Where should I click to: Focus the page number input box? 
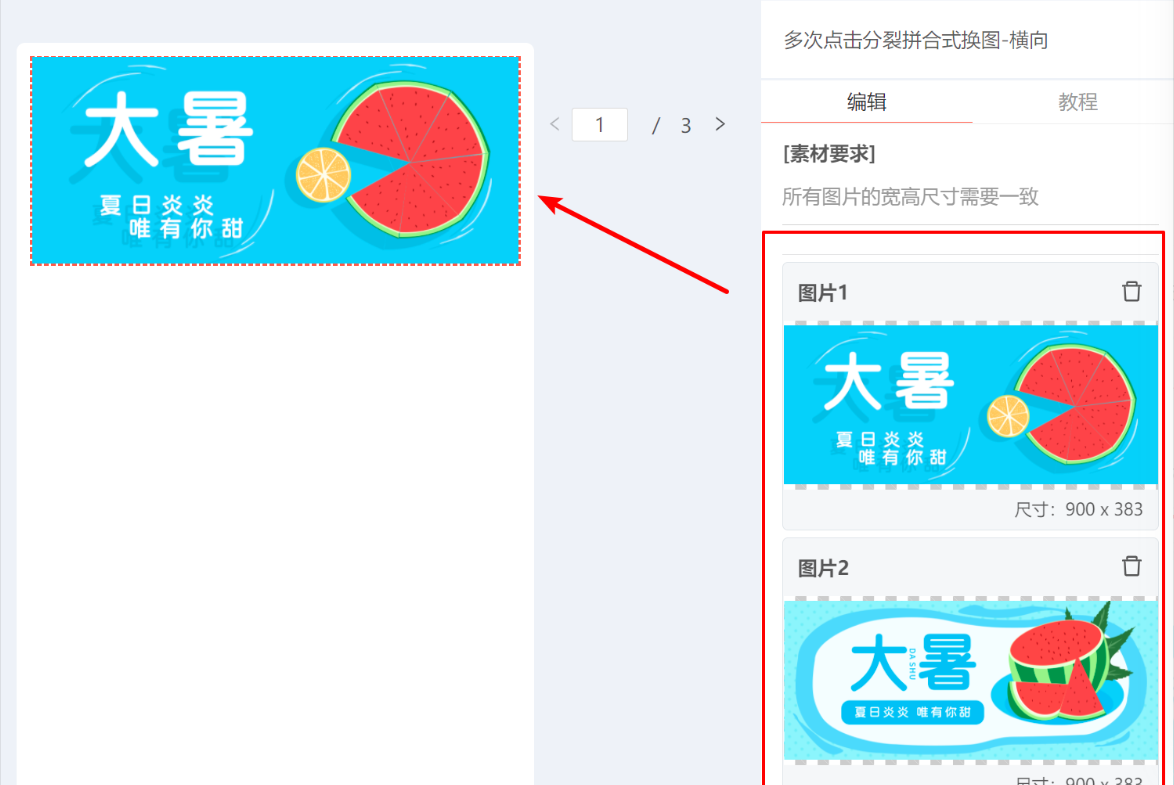(600, 124)
